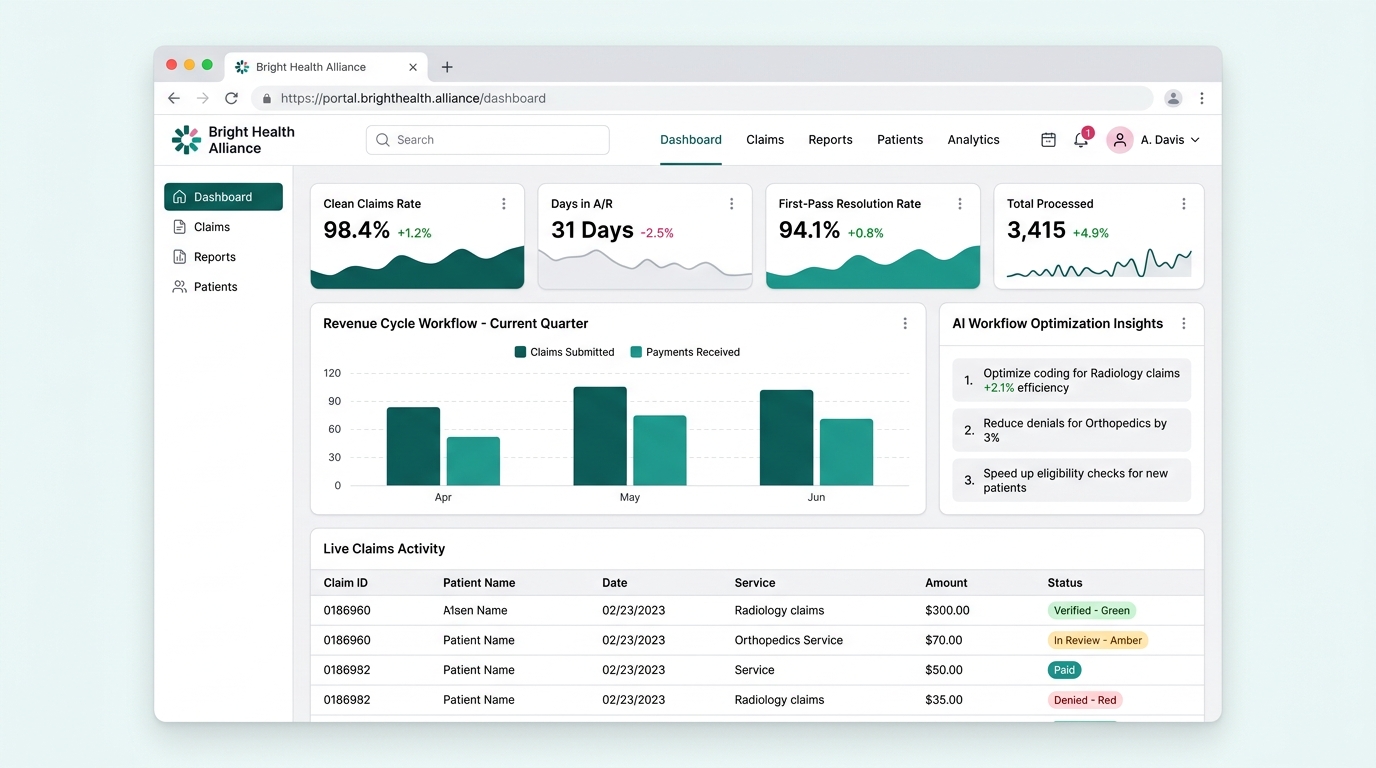Click the Denied - Red status badge
The image size is (1376, 768).
click(1085, 700)
